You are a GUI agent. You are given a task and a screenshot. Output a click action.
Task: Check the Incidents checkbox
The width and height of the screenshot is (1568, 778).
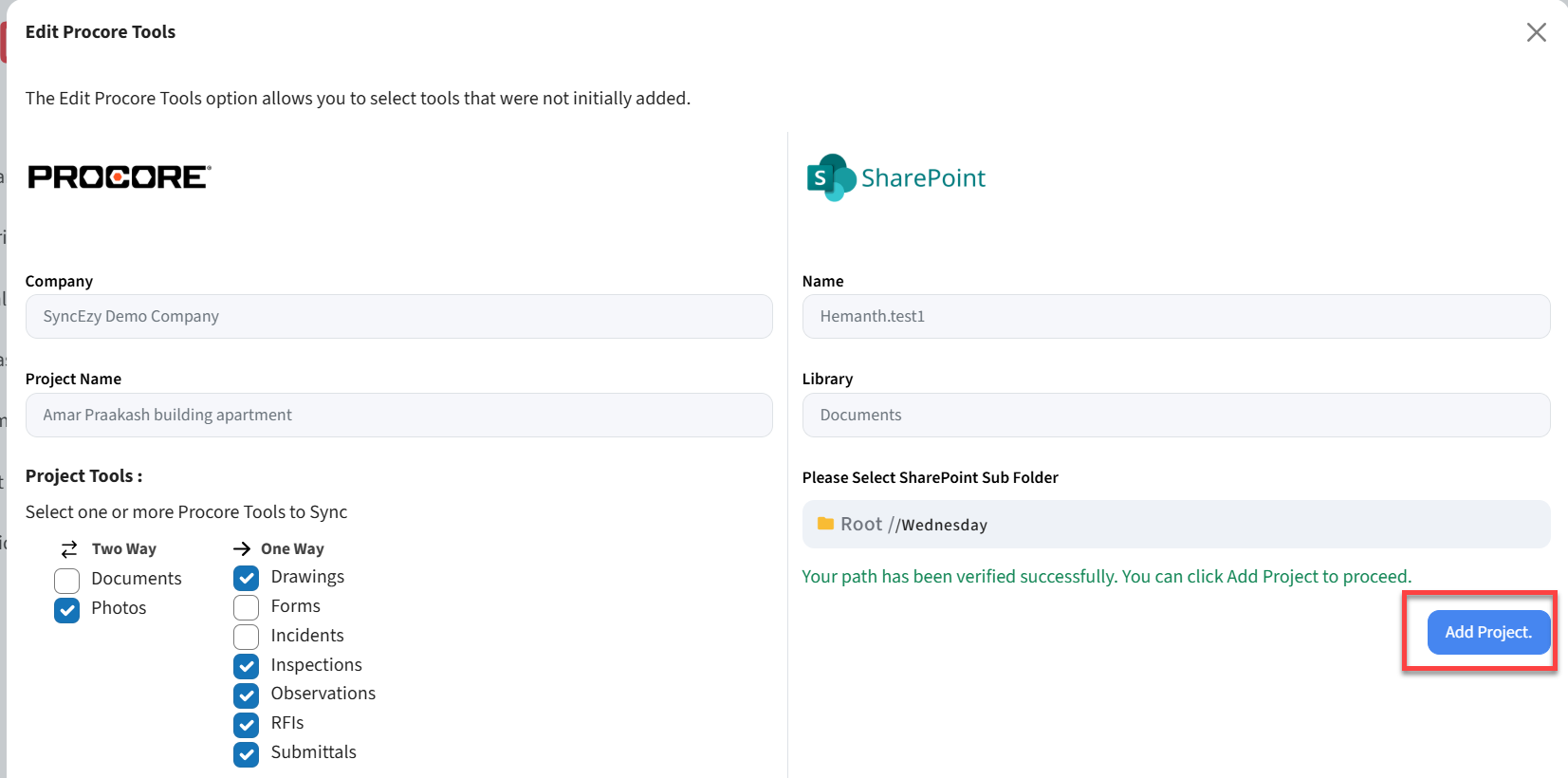pyautogui.click(x=247, y=637)
